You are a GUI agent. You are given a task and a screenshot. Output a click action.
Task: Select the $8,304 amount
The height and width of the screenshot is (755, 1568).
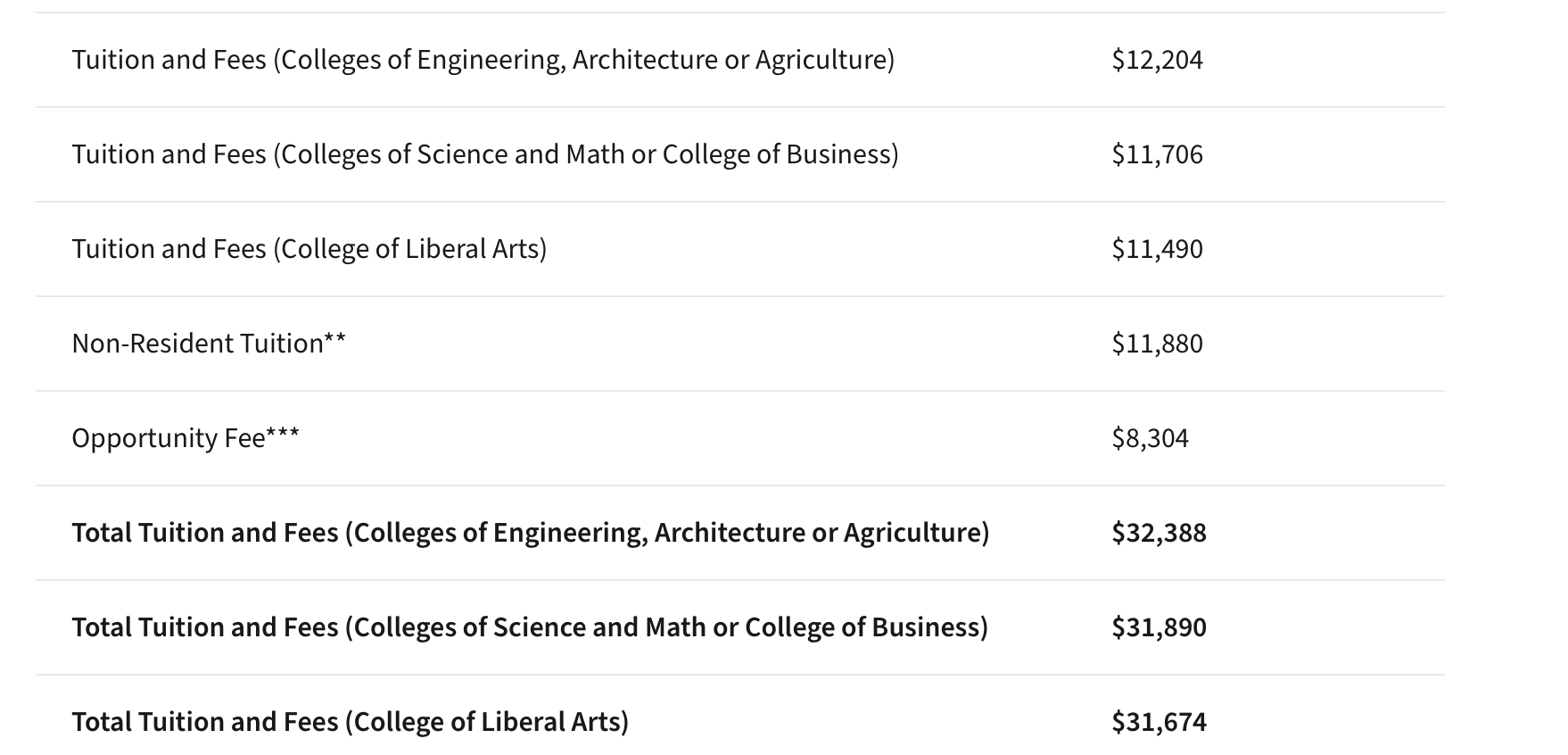point(1150,438)
